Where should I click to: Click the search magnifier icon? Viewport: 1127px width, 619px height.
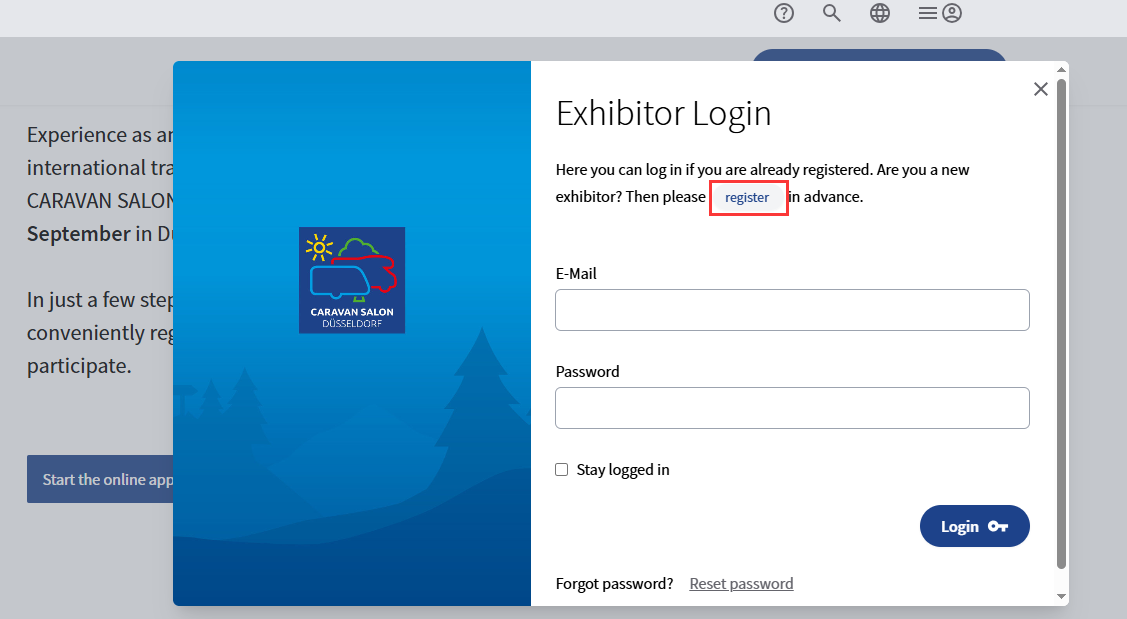(x=832, y=13)
